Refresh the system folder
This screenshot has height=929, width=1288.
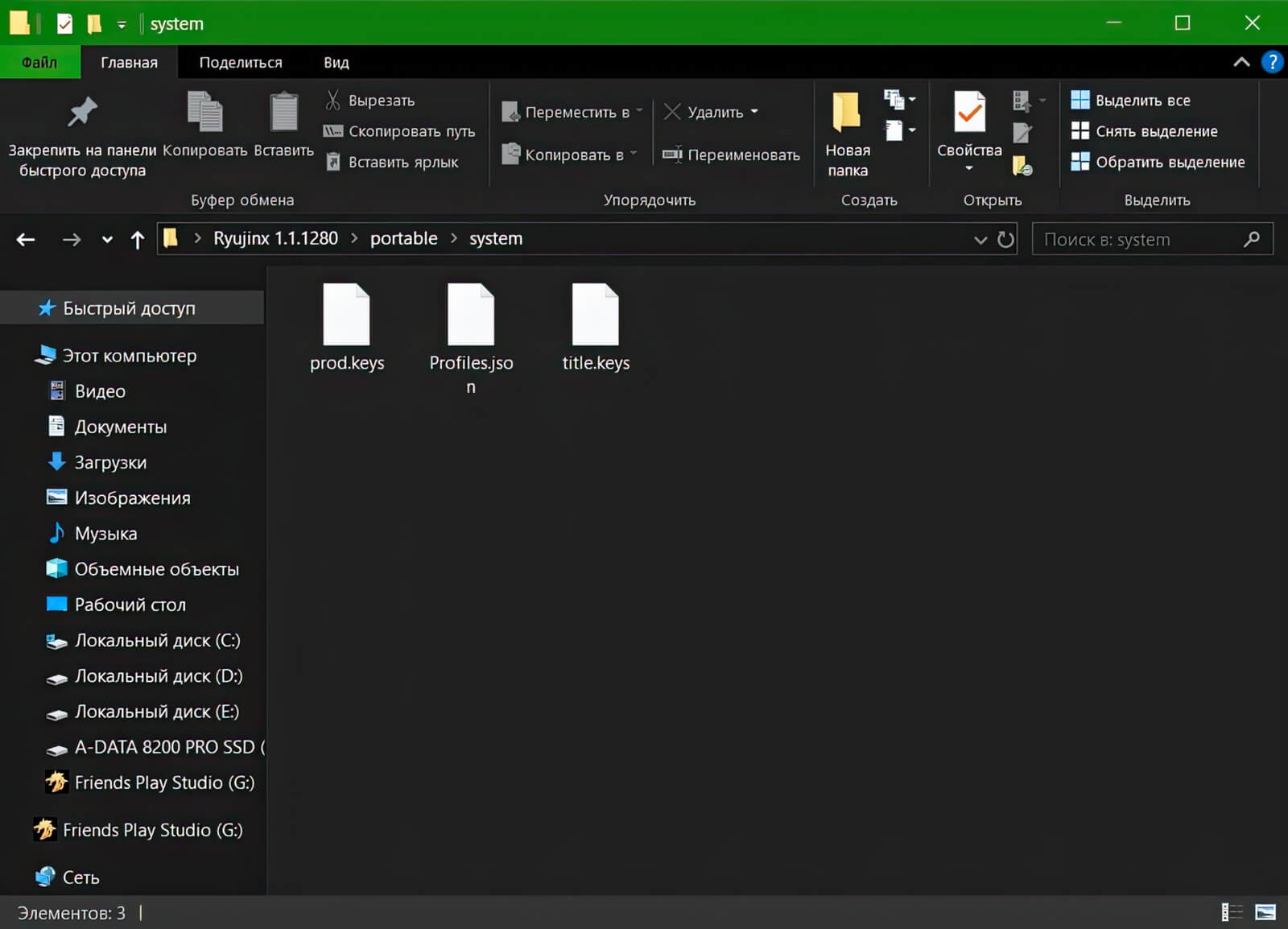tap(1005, 239)
